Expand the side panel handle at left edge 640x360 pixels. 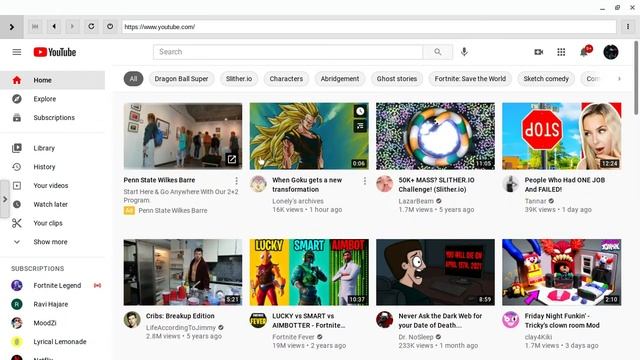pyautogui.click(x=4, y=199)
